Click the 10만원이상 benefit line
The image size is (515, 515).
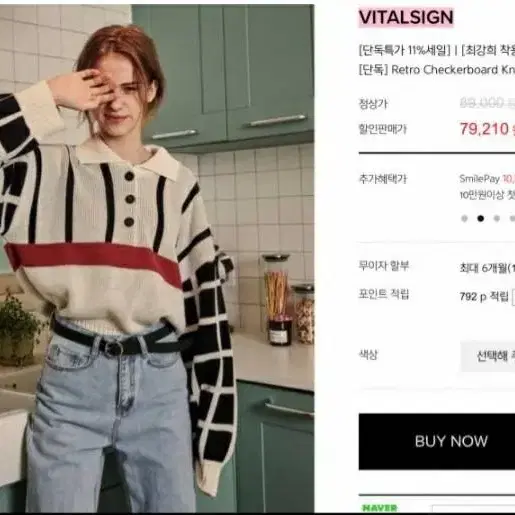487,195
